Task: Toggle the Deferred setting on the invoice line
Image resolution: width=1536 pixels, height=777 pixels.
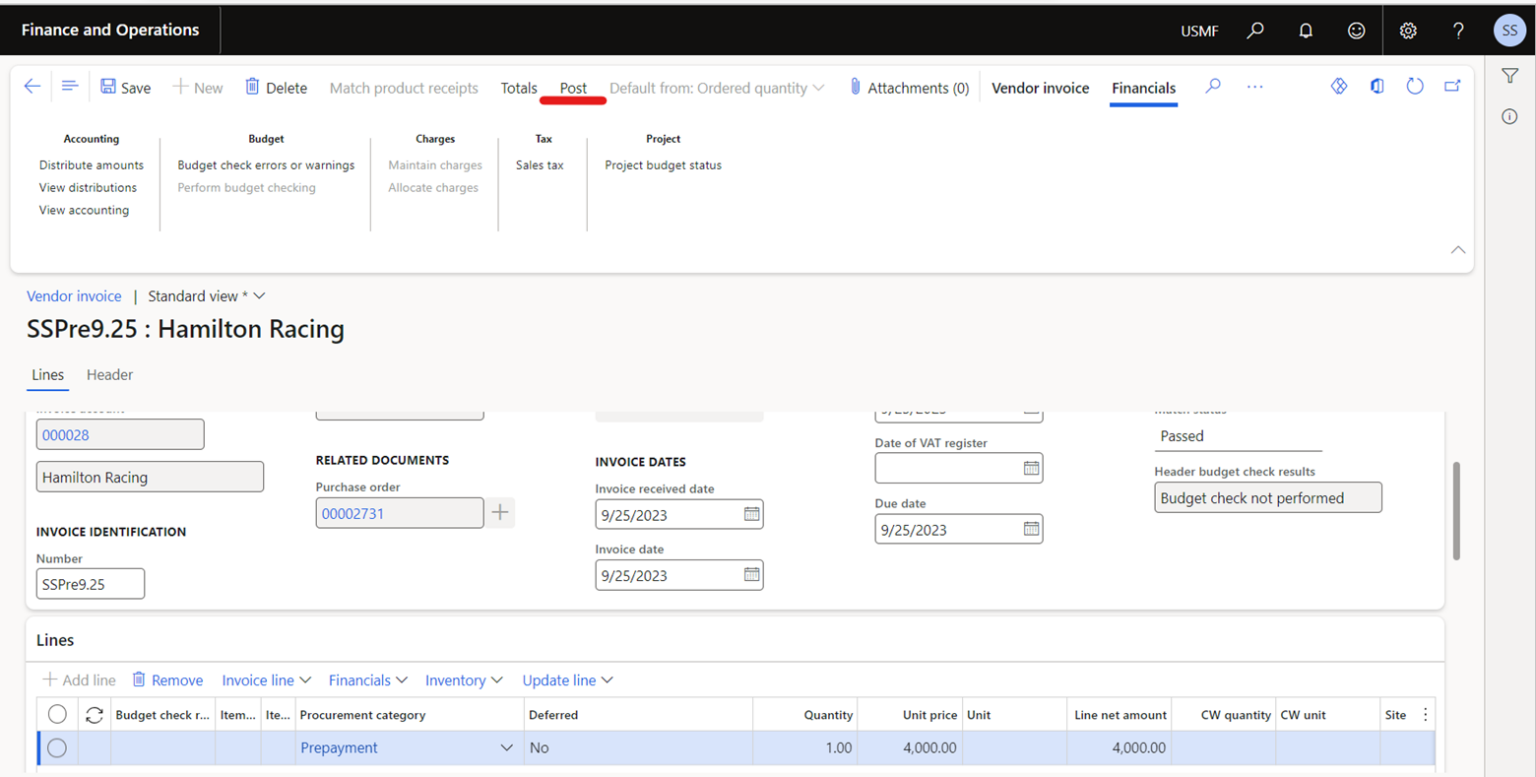Action: tap(538, 747)
